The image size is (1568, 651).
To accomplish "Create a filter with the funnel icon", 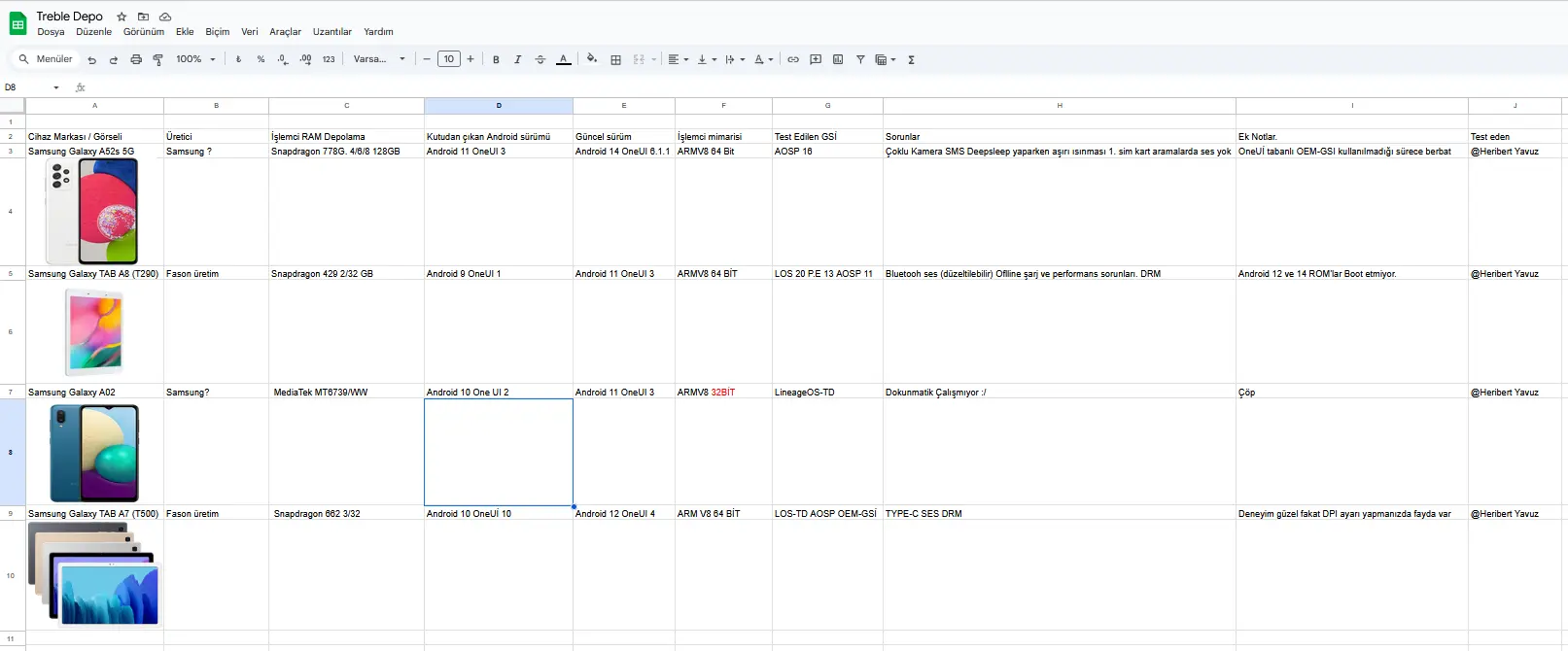I will [x=860, y=59].
